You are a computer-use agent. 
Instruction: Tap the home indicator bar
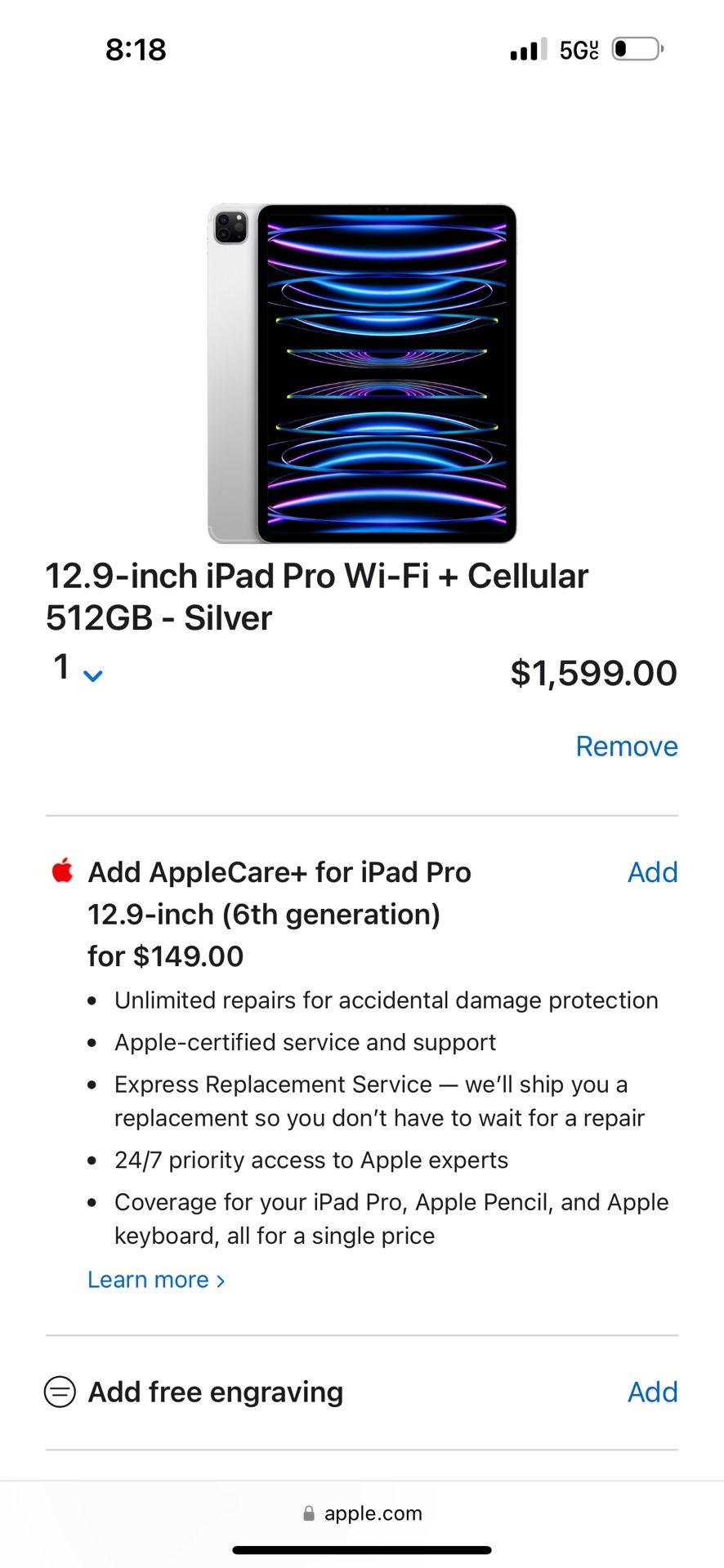click(x=362, y=1550)
